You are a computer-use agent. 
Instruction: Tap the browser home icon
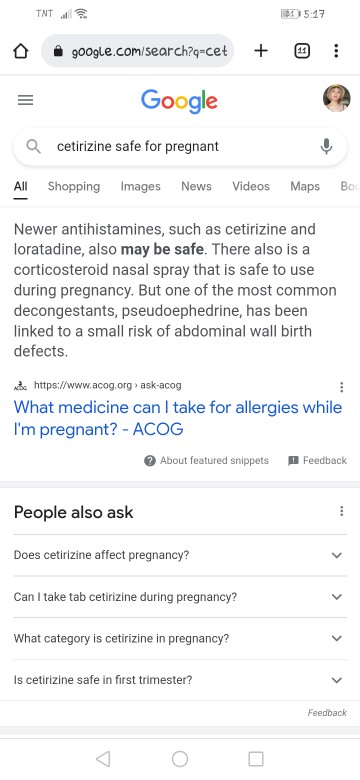tap(20, 51)
